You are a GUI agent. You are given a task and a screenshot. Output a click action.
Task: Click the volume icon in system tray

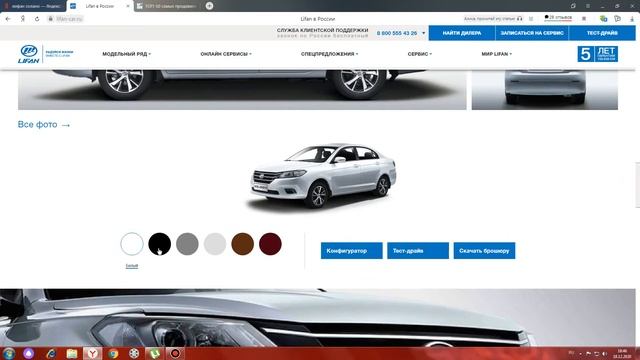604,353
